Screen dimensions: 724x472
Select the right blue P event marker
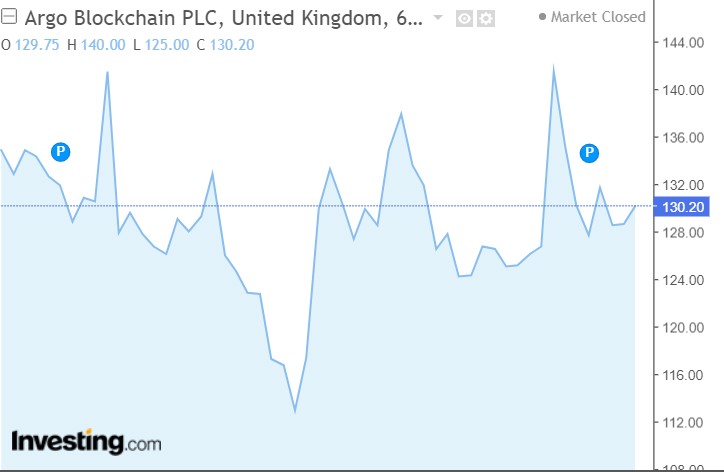[x=589, y=152]
